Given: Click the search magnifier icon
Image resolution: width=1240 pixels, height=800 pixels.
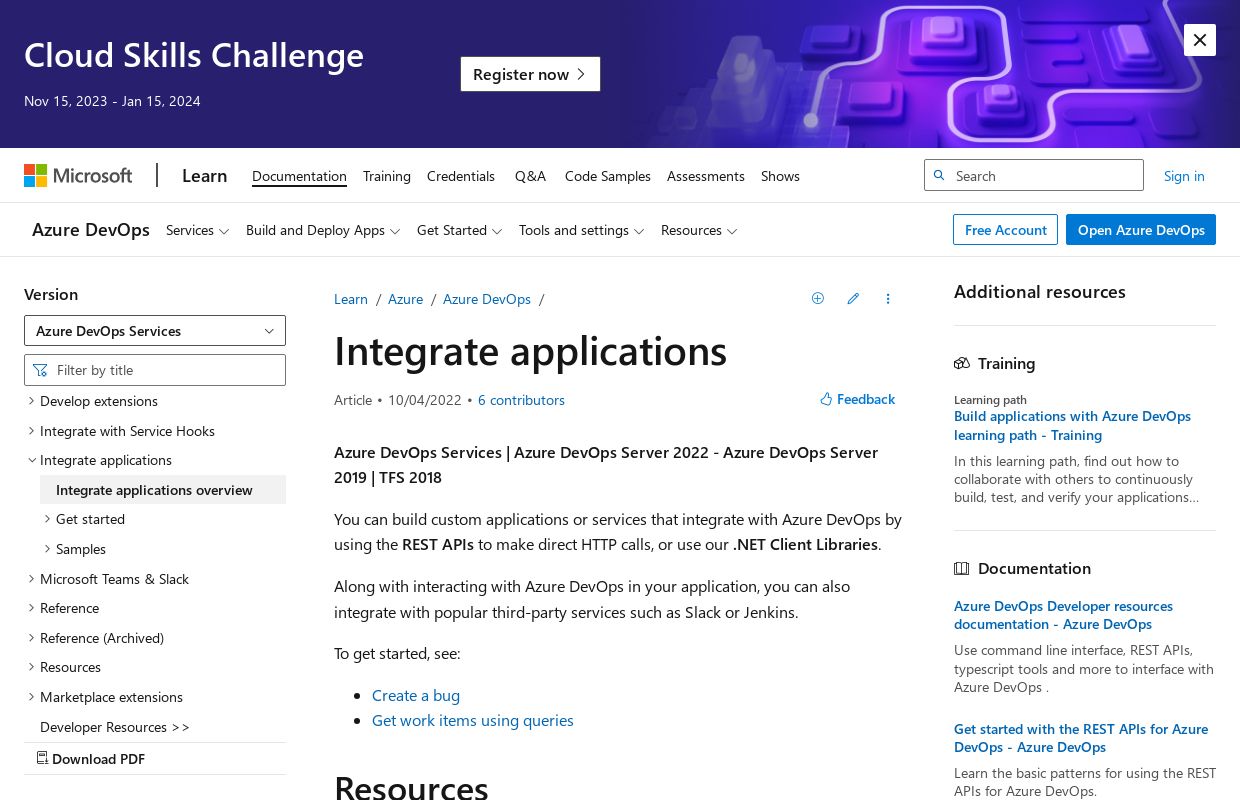Looking at the screenshot, I should pyautogui.click(x=939, y=175).
